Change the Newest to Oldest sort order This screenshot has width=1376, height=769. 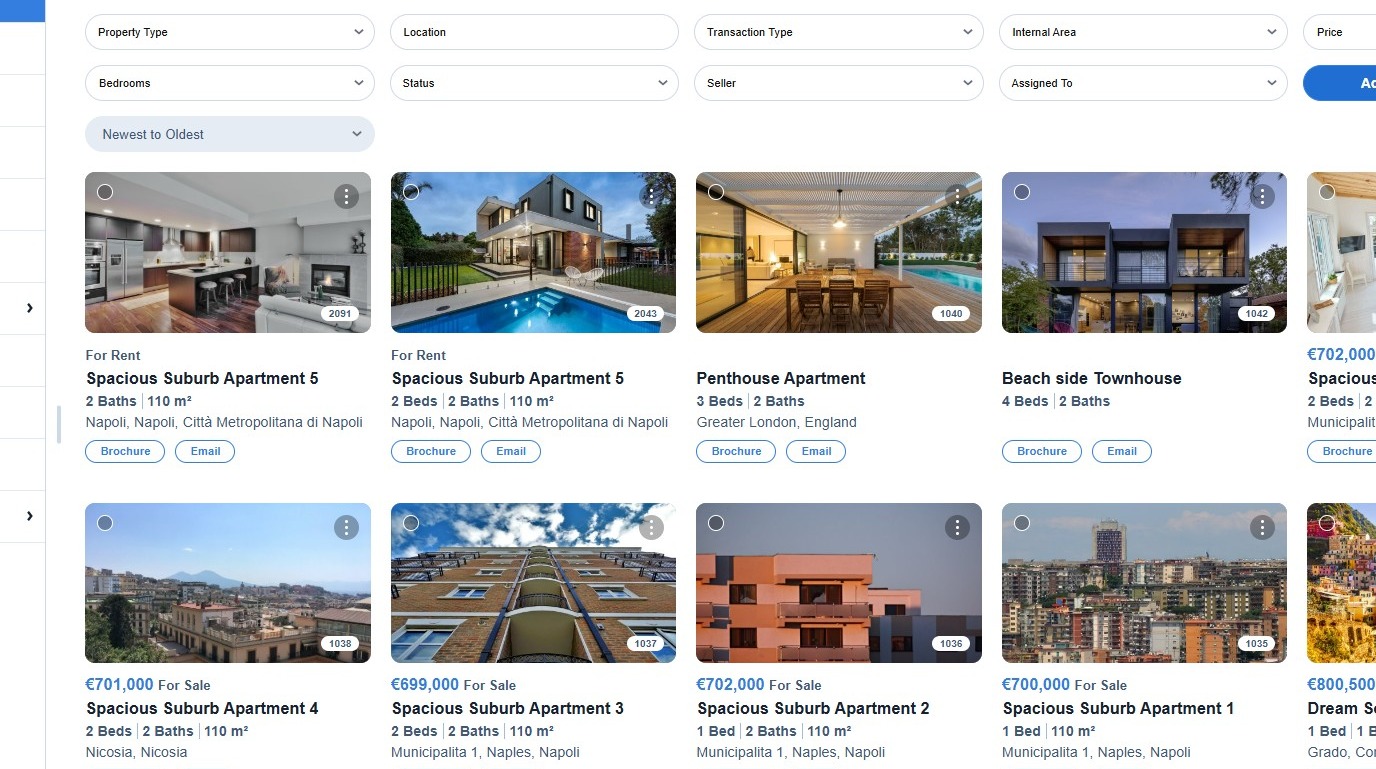pyautogui.click(x=230, y=134)
